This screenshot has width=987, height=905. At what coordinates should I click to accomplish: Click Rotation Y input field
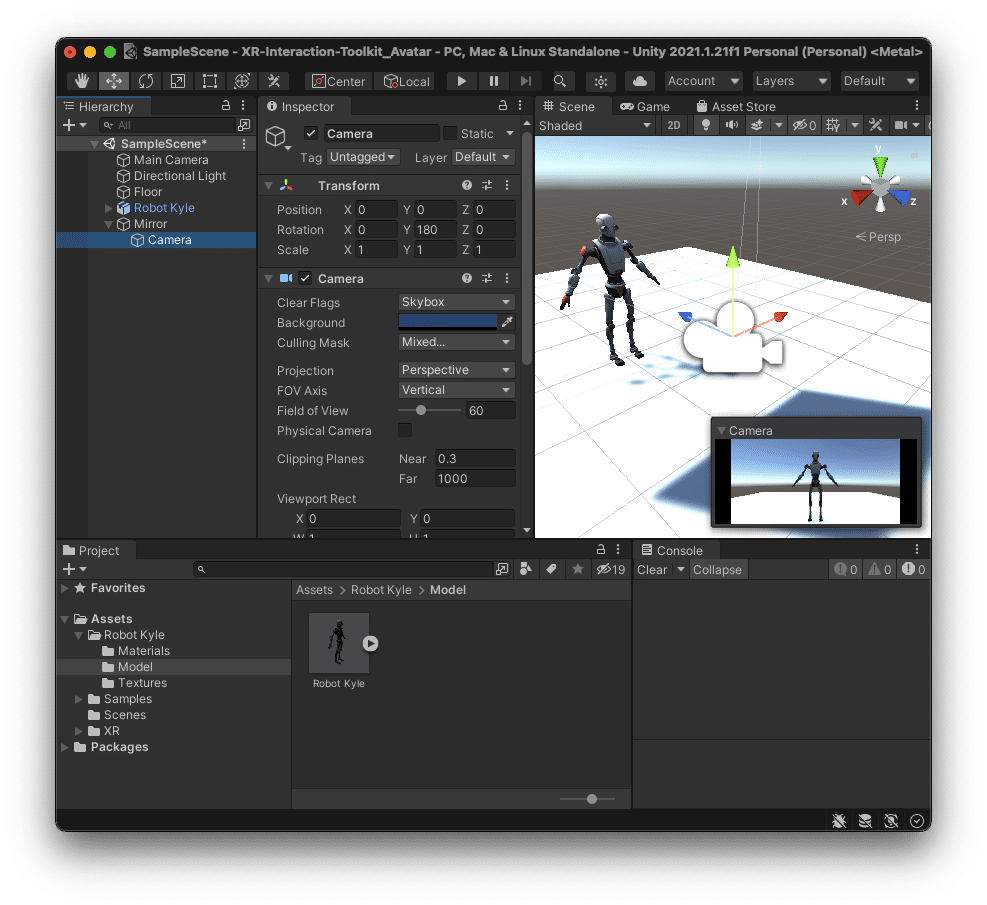point(434,230)
